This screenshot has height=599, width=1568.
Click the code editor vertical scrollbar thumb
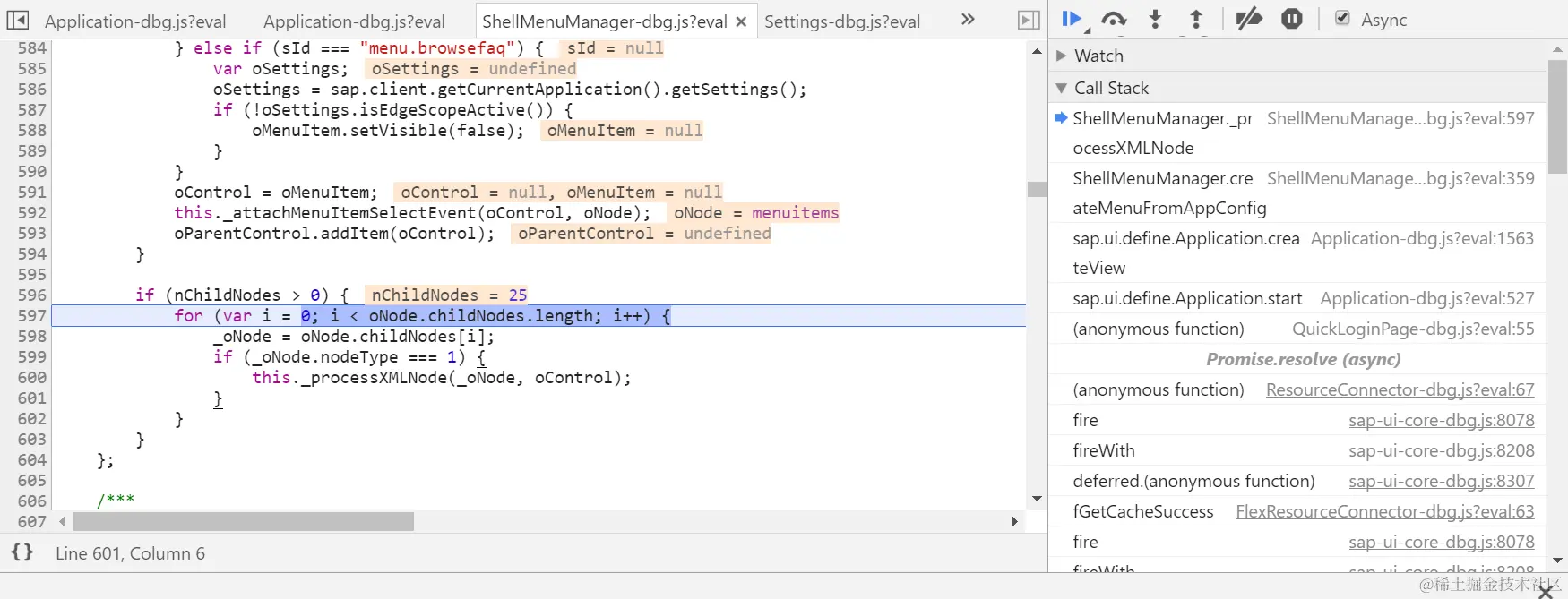[x=1037, y=189]
